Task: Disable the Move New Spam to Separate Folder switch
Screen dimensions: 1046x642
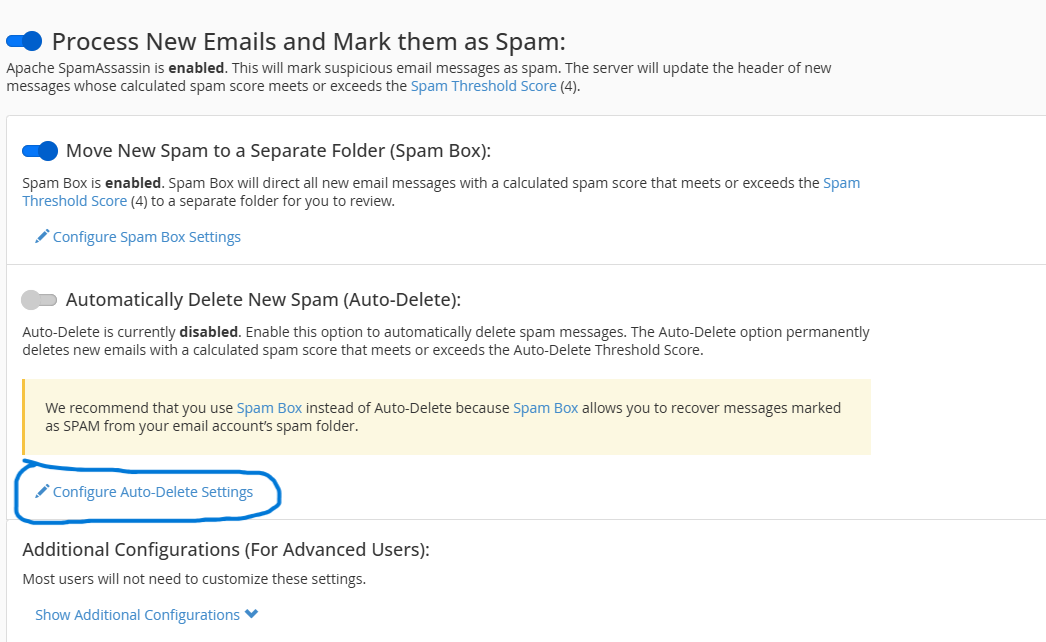Action: 40,151
